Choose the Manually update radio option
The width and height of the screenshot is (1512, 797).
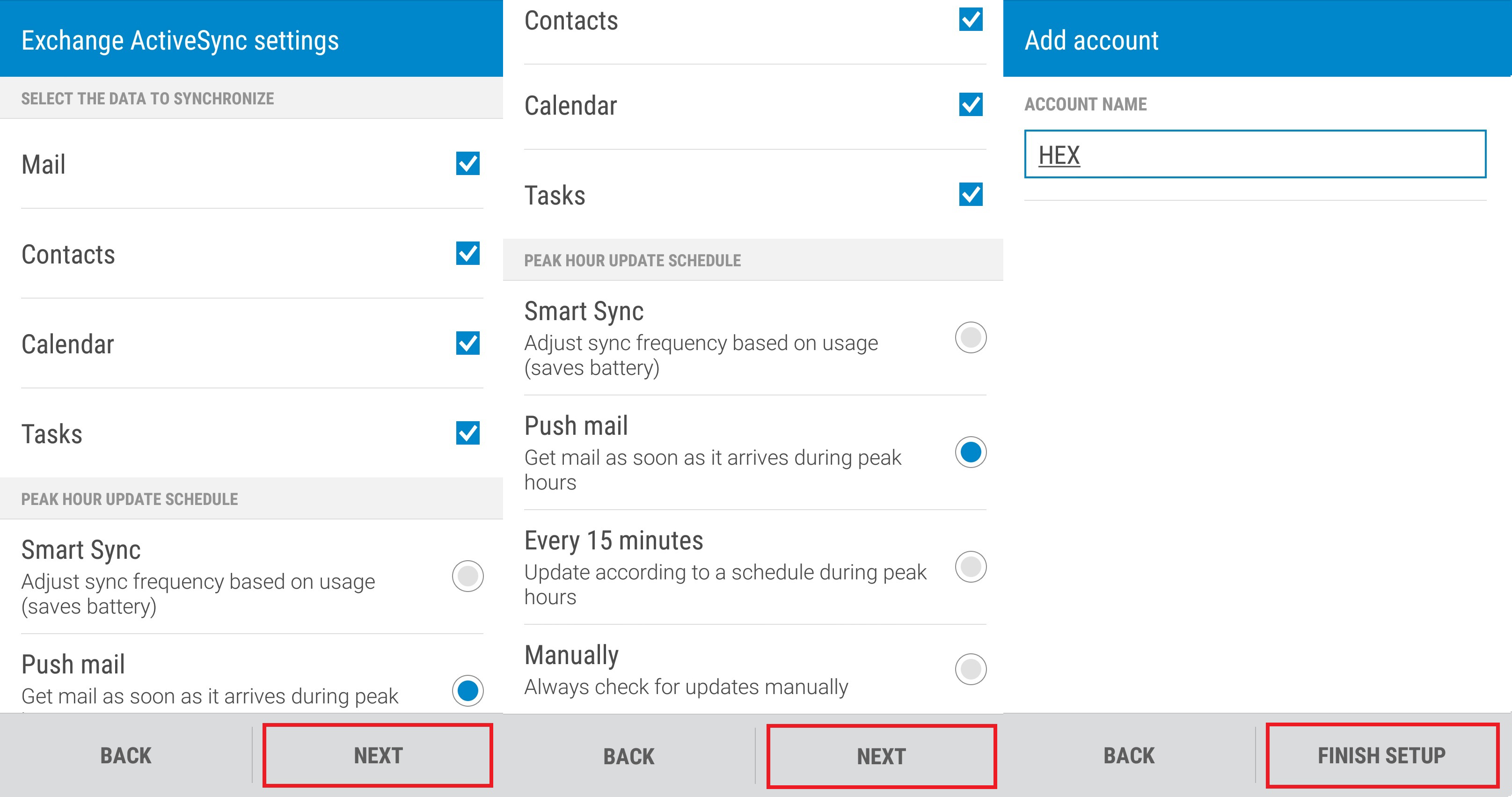pyautogui.click(x=970, y=669)
